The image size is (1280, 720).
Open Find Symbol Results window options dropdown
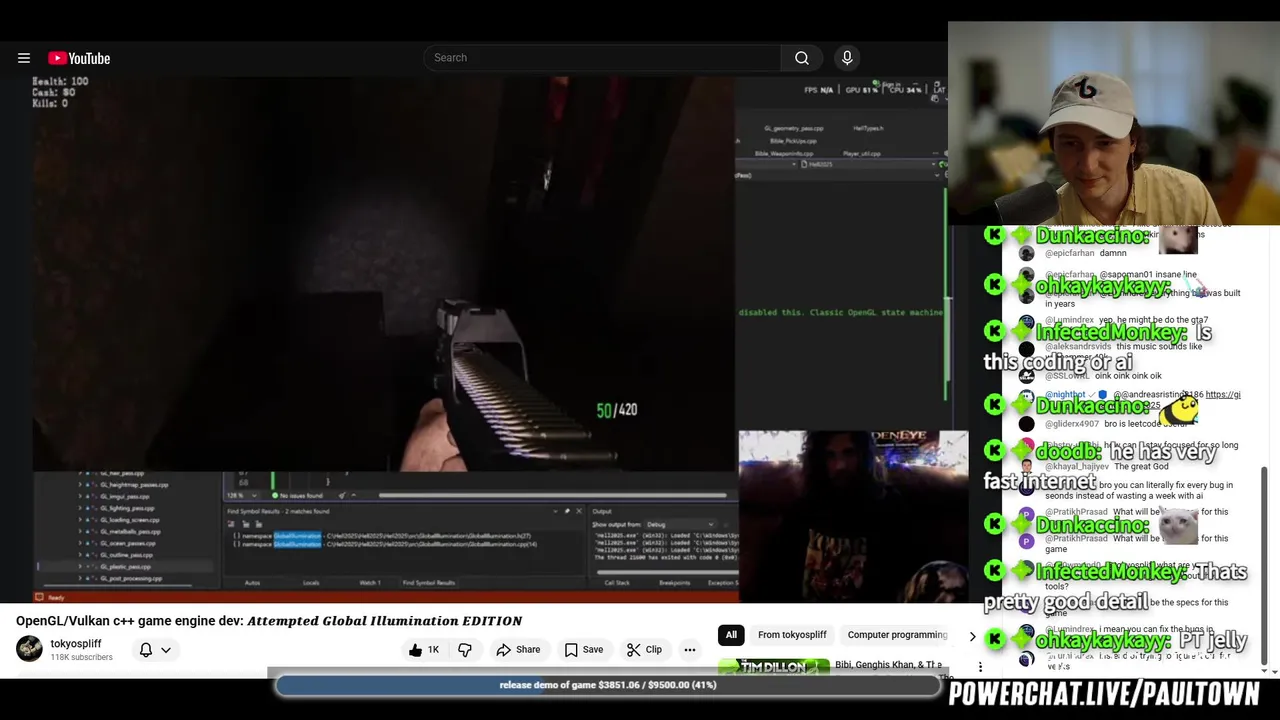(555, 511)
